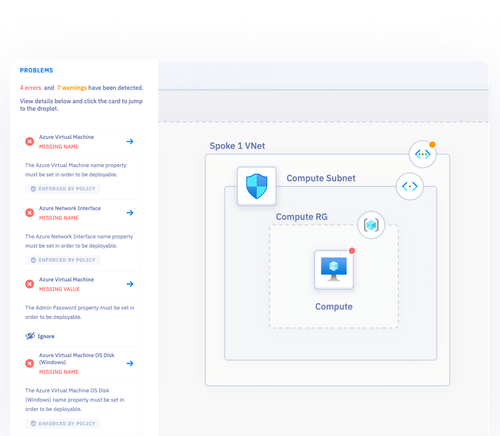Open Azure Network Interface problem arrow
The width and height of the screenshot is (500, 436).
[x=130, y=213]
